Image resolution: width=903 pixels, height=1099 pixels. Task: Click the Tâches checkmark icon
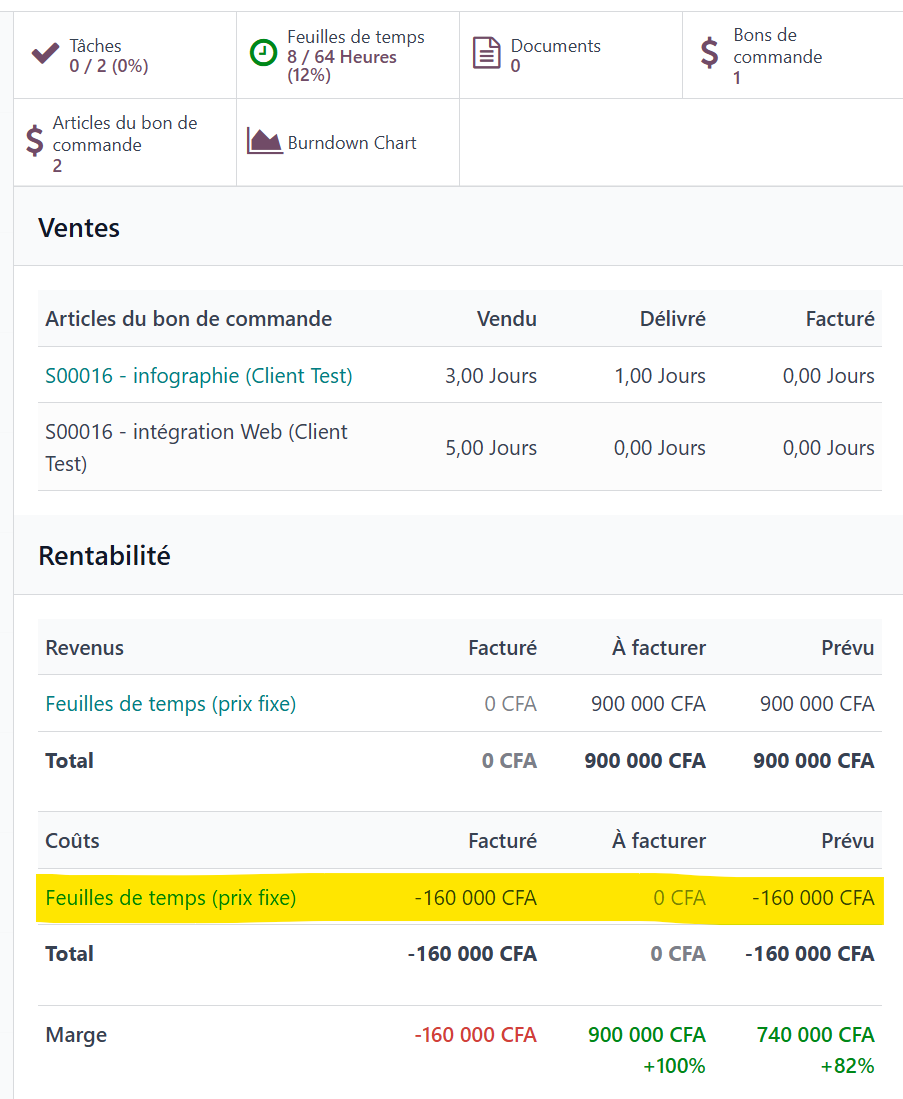[46, 54]
